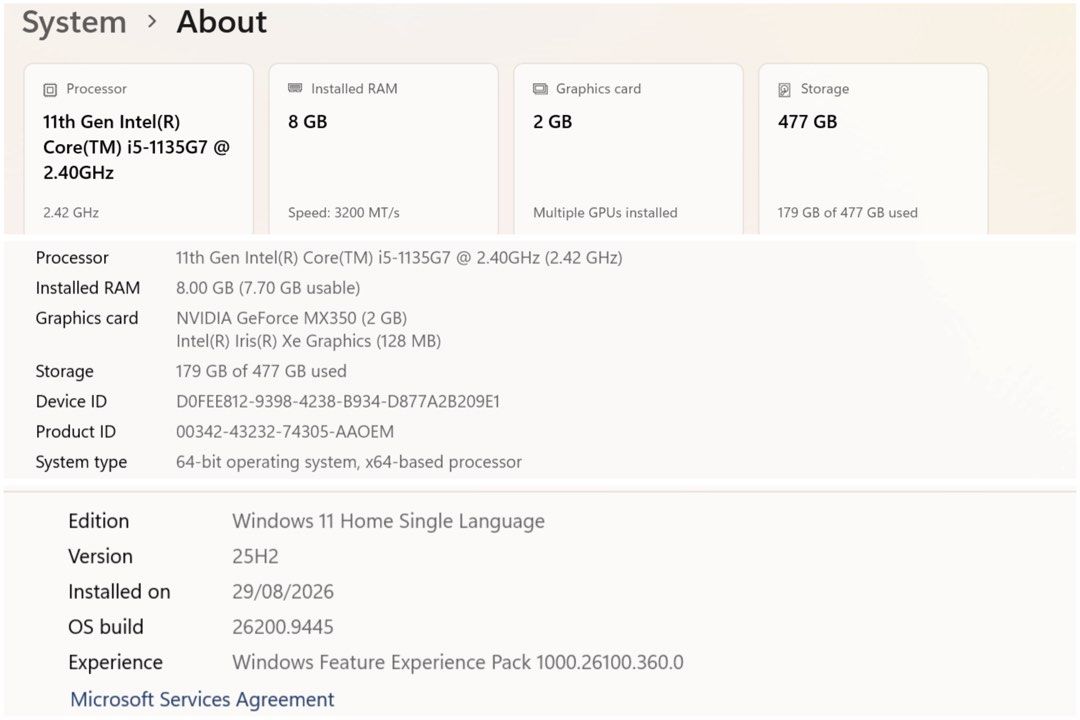The image size is (1080, 720).
Task: Click the "Device ID" row label
Action: [x=71, y=402]
